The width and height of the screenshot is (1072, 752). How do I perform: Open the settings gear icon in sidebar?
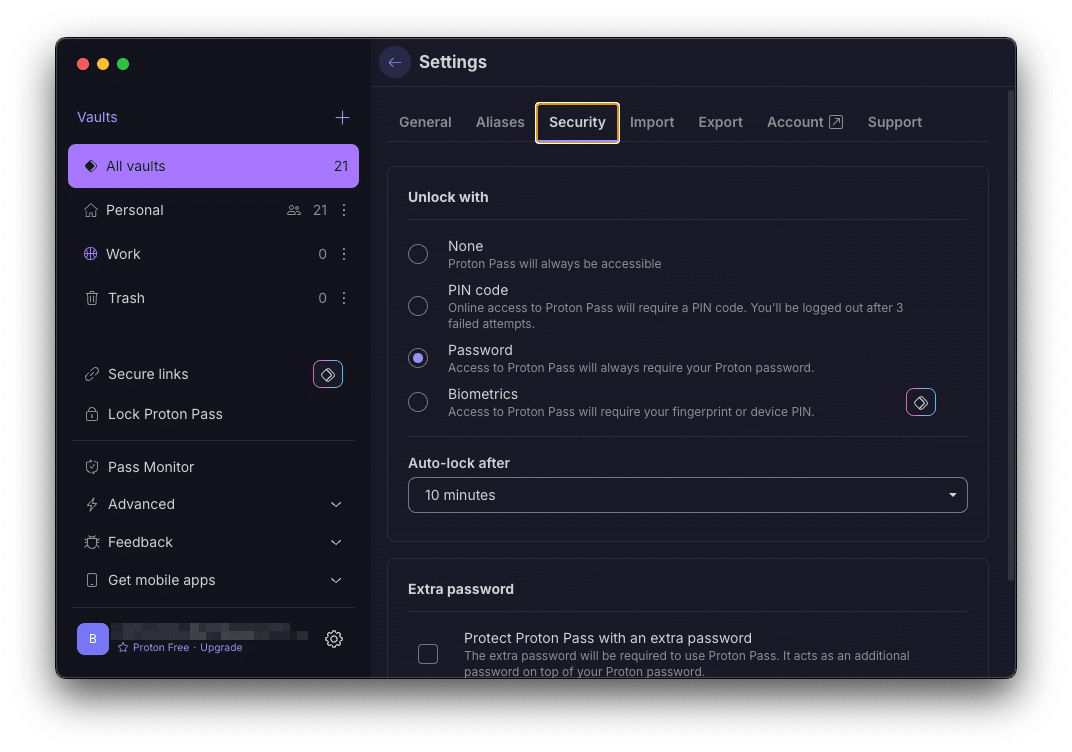(334, 639)
